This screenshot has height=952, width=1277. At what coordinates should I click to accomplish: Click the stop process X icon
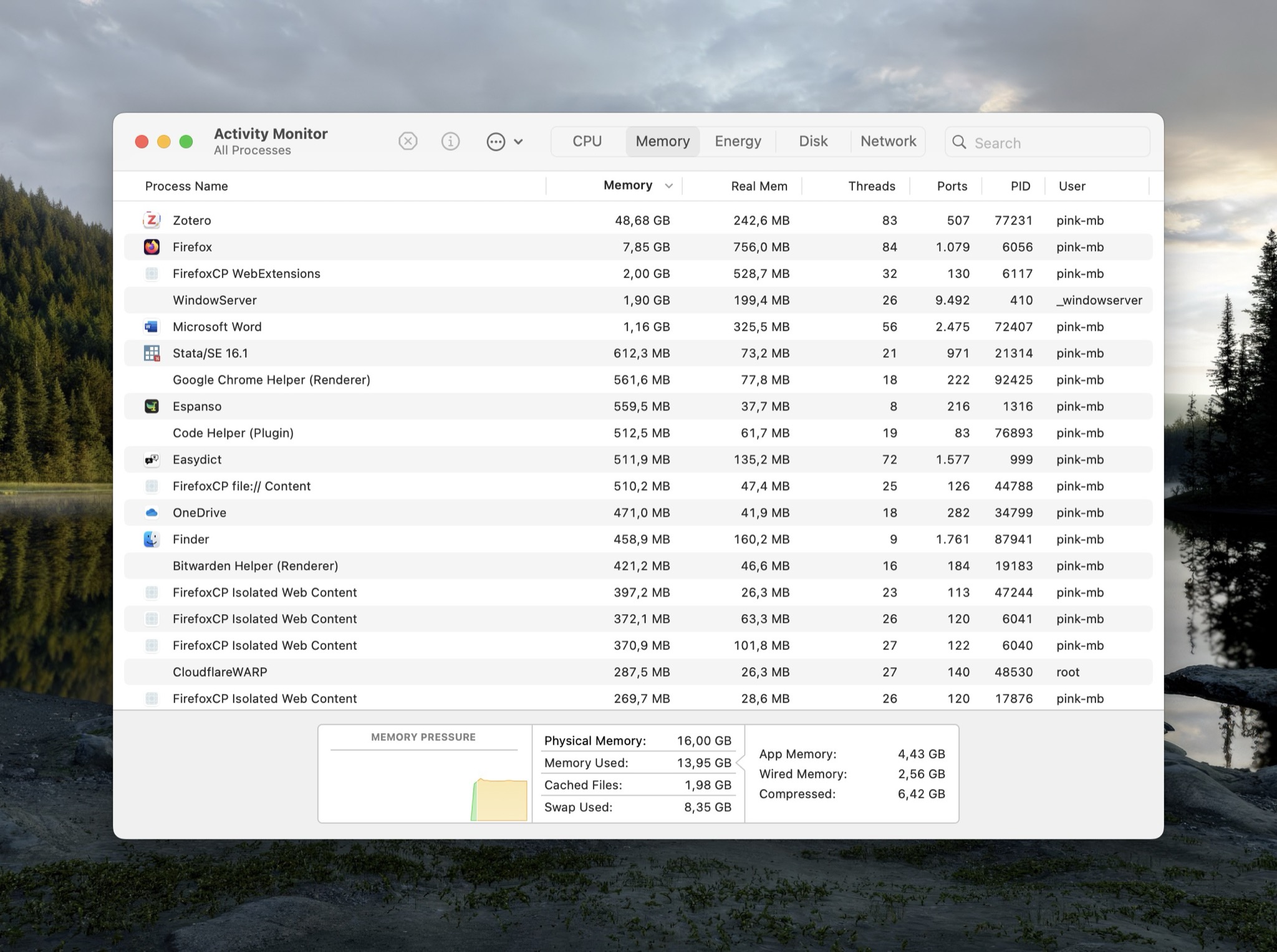click(408, 142)
